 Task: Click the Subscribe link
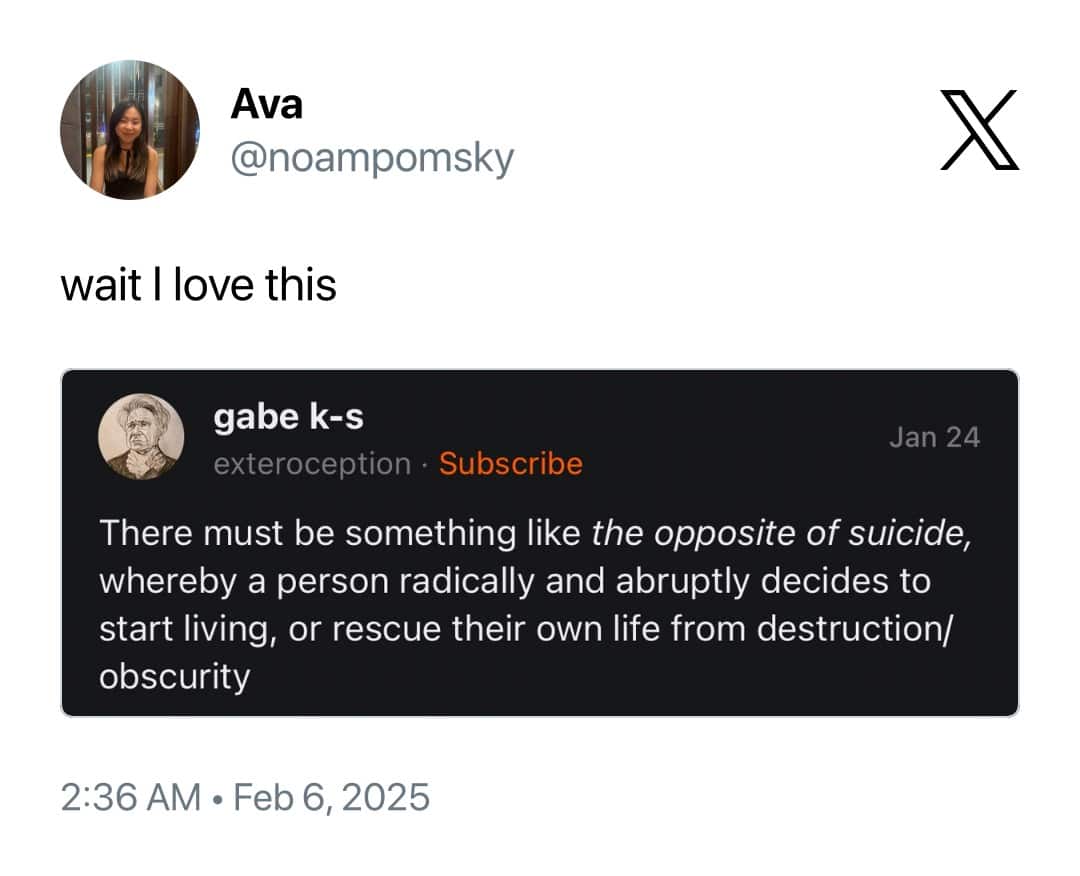click(511, 464)
